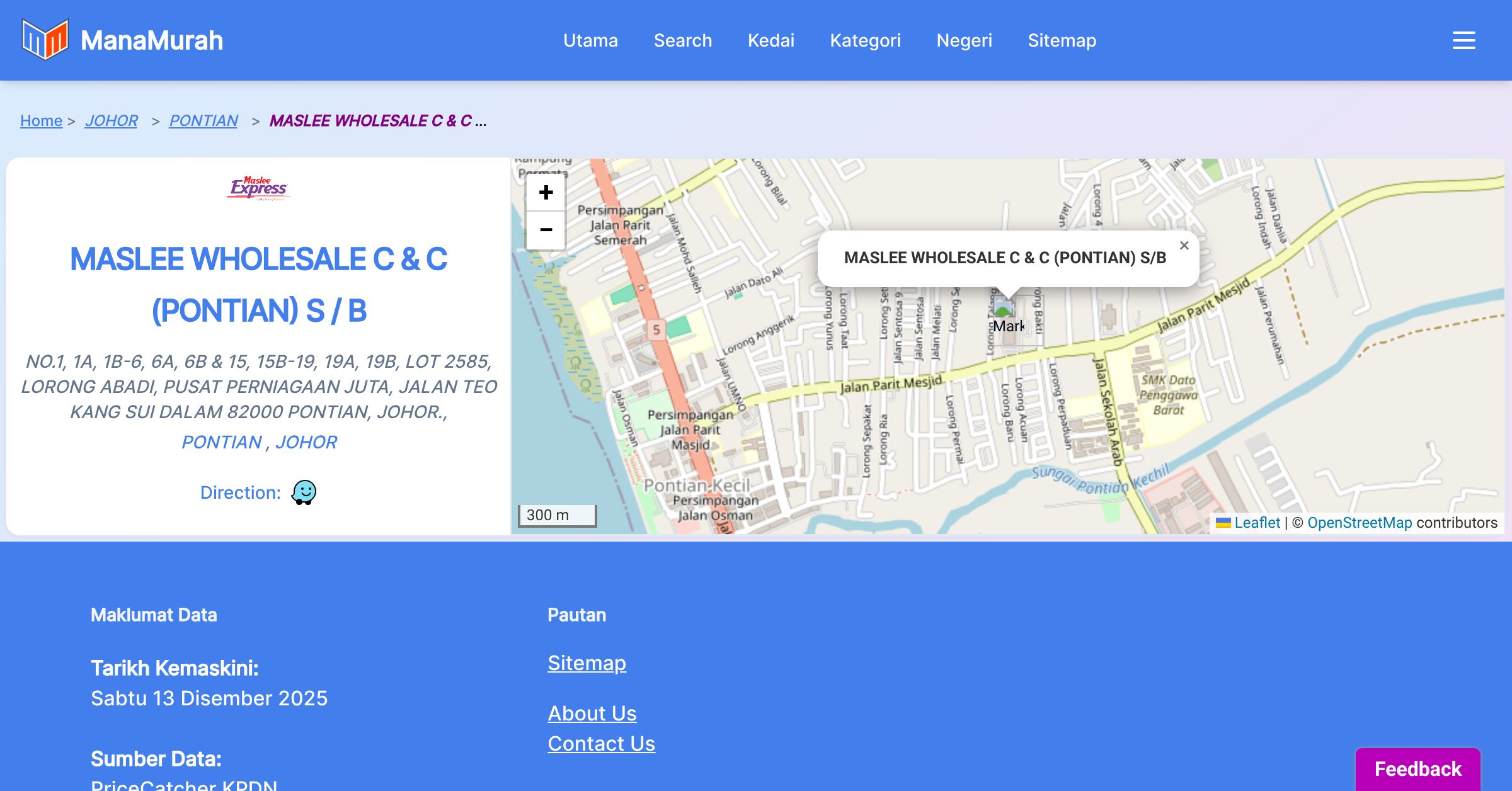Open the hamburger menu
Image resolution: width=1512 pixels, height=791 pixels.
tap(1463, 40)
